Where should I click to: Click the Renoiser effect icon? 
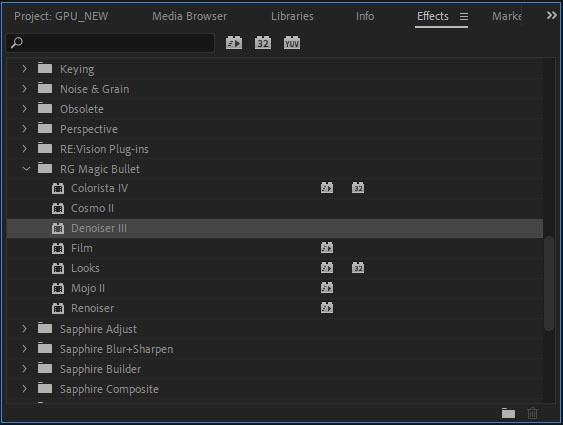coord(58,308)
